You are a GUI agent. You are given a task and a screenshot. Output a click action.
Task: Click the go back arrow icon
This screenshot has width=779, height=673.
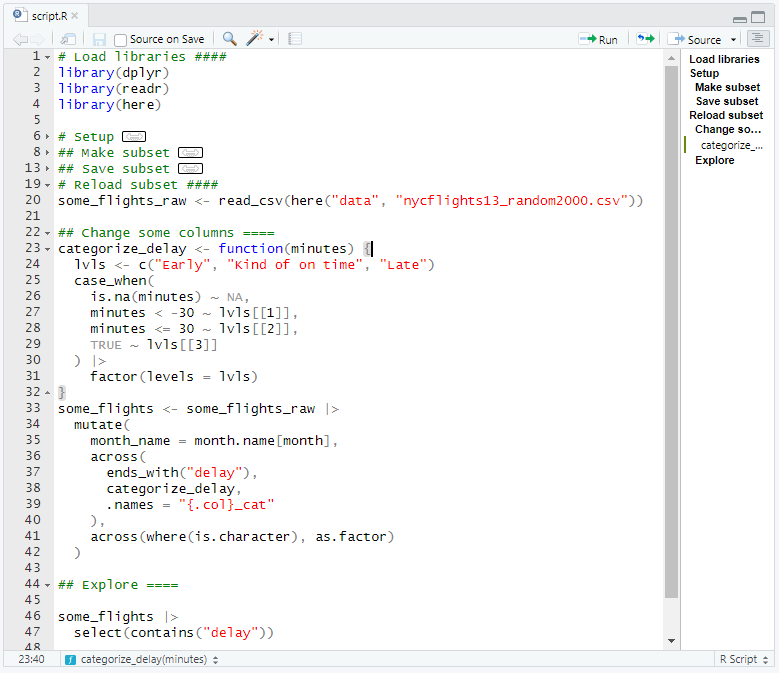point(20,39)
